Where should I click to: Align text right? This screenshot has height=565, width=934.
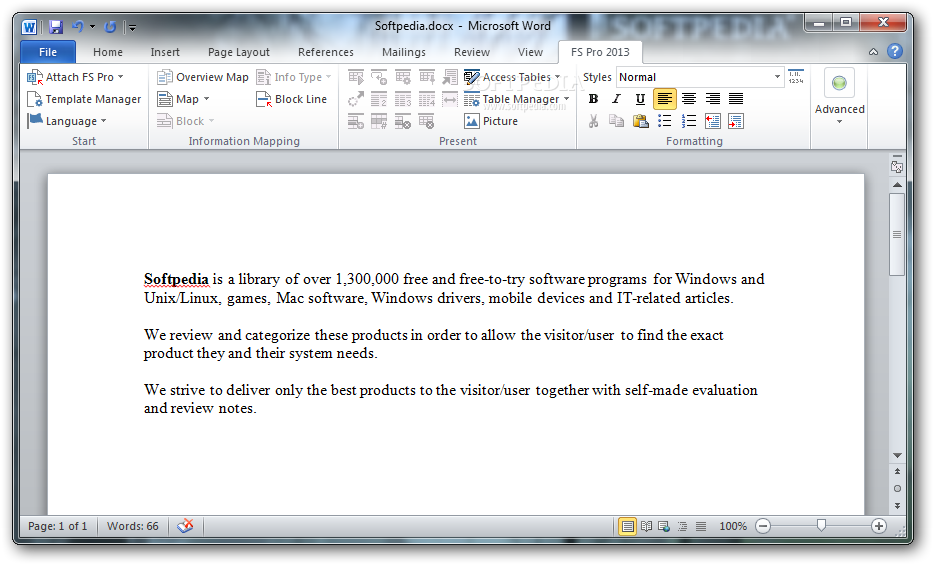coord(712,99)
